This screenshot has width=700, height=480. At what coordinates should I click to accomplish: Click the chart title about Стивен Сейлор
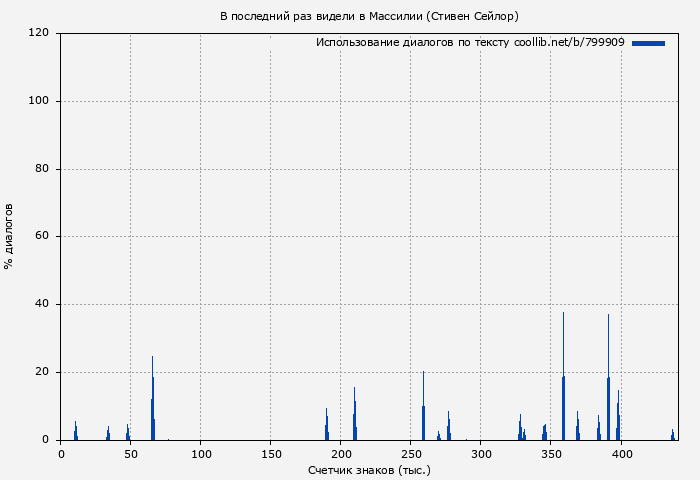tap(369, 16)
